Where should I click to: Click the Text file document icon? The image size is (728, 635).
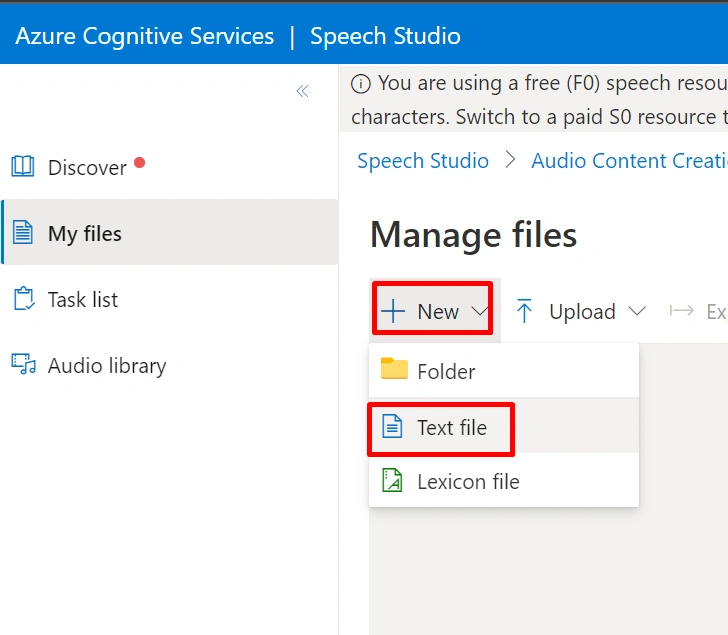[392, 427]
